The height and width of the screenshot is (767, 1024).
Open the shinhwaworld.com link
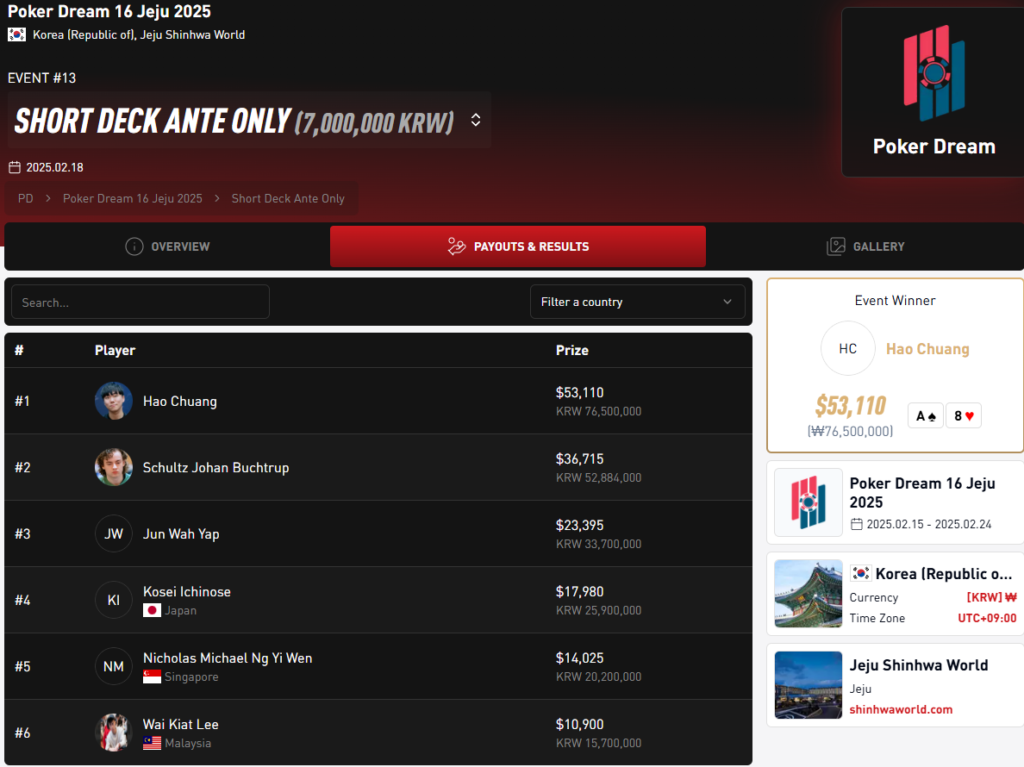[901, 710]
